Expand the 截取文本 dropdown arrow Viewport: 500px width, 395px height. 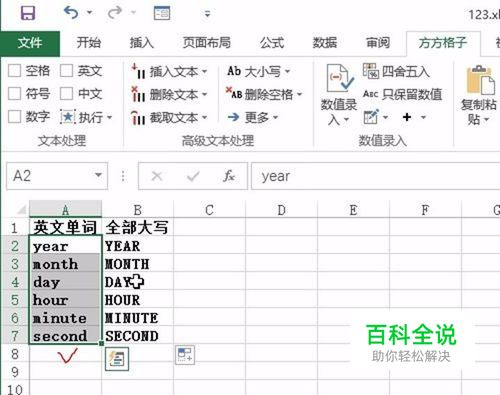[205, 117]
